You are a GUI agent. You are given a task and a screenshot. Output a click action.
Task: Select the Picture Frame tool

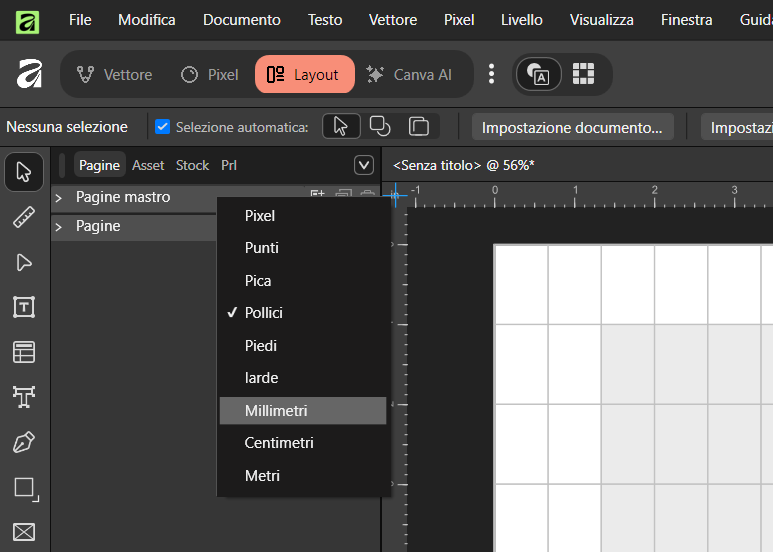[24, 532]
